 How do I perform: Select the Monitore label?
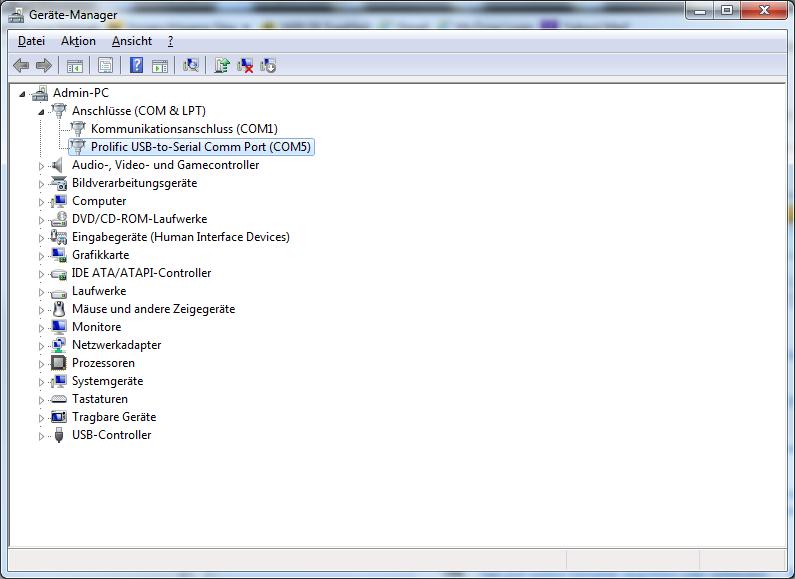coord(96,327)
